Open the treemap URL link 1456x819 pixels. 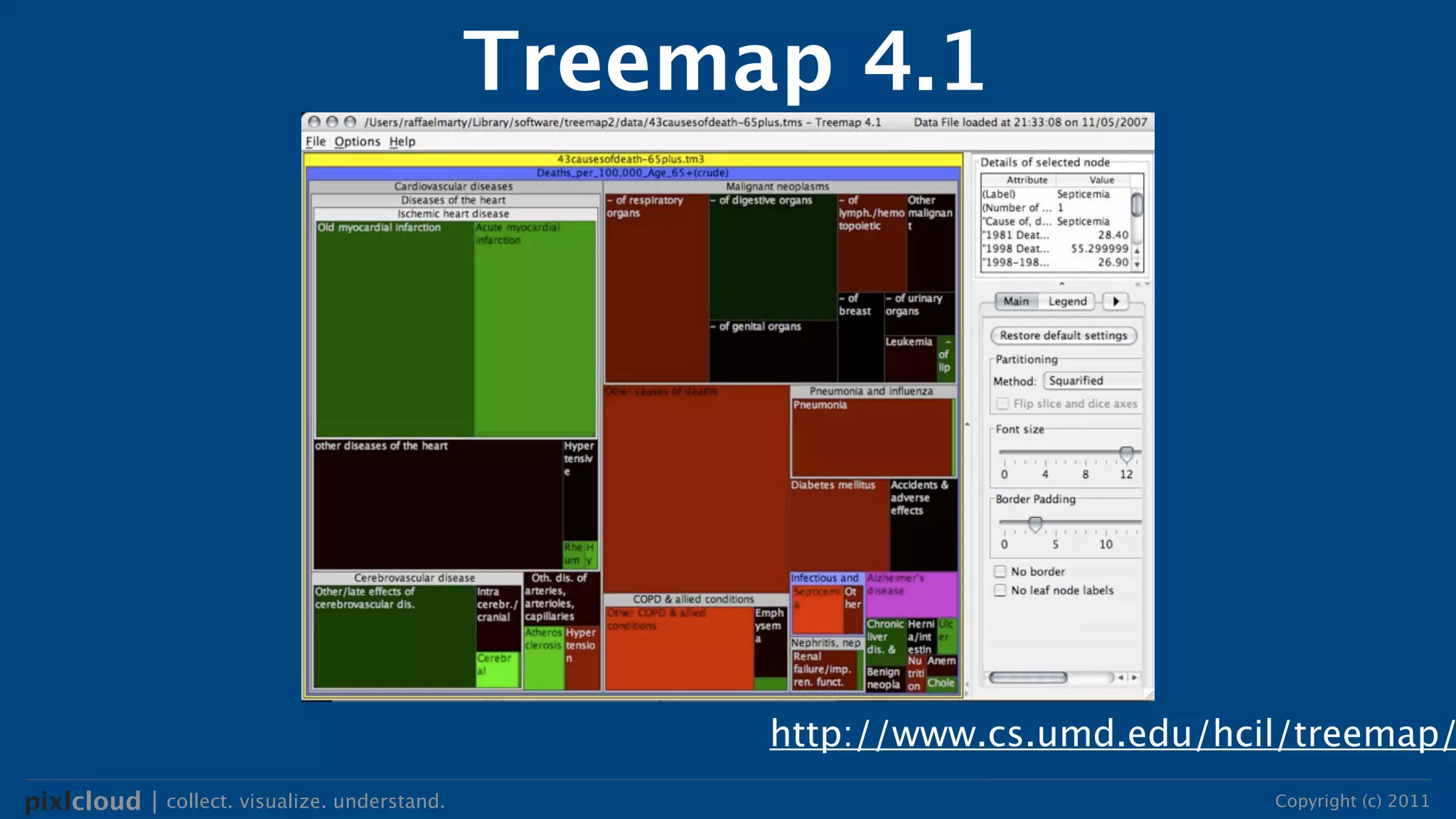[x=1113, y=733]
